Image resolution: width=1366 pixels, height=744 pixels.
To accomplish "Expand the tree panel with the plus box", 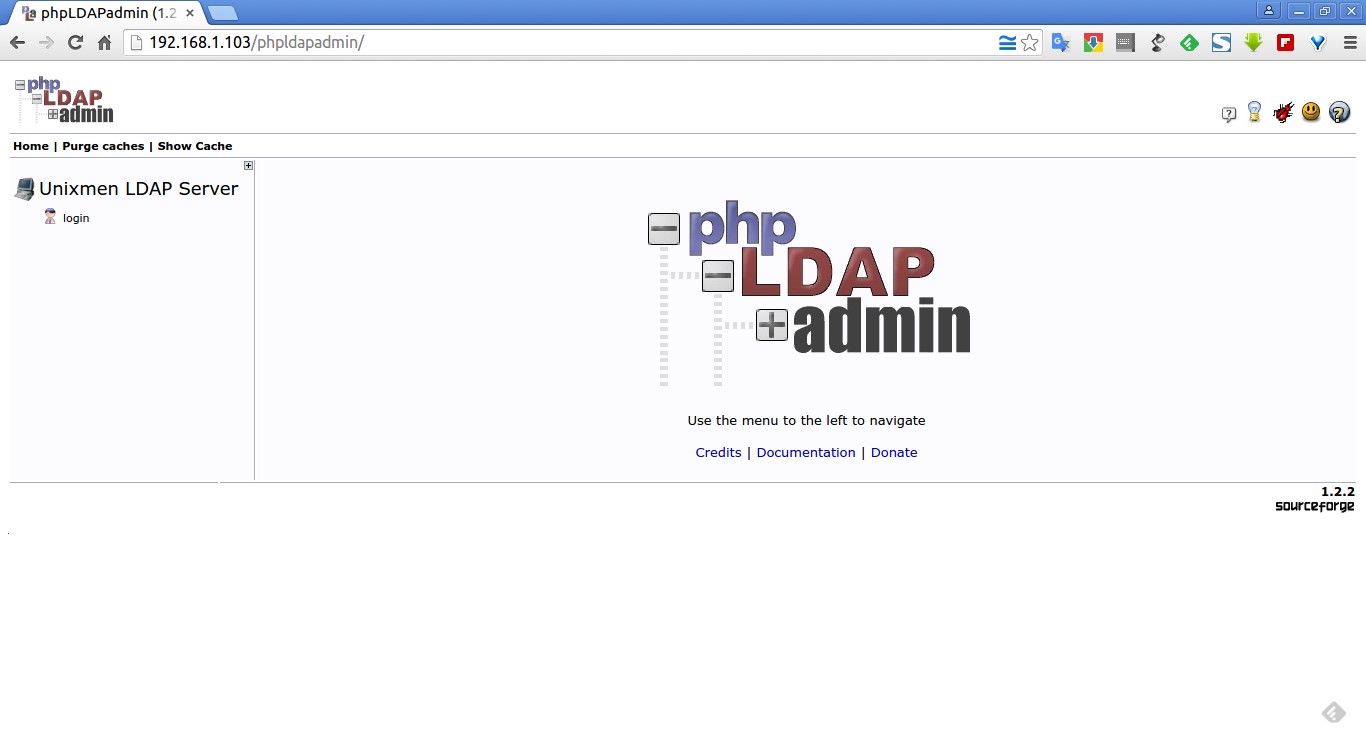I will click(248, 166).
